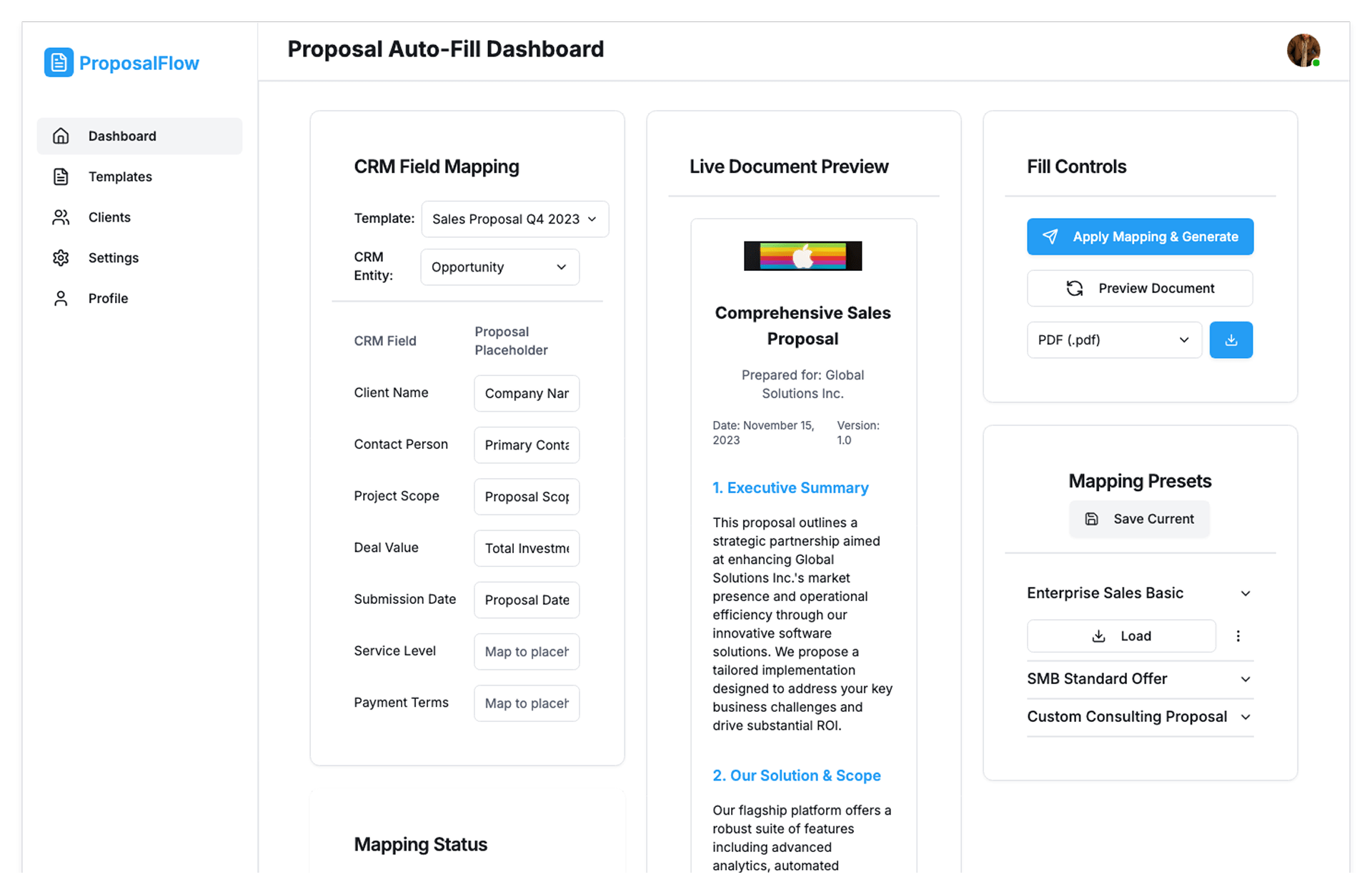Open the CRM Entity dropdown set to Opportunity
Viewport: 1372px width, 892px height.
click(x=499, y=267)
